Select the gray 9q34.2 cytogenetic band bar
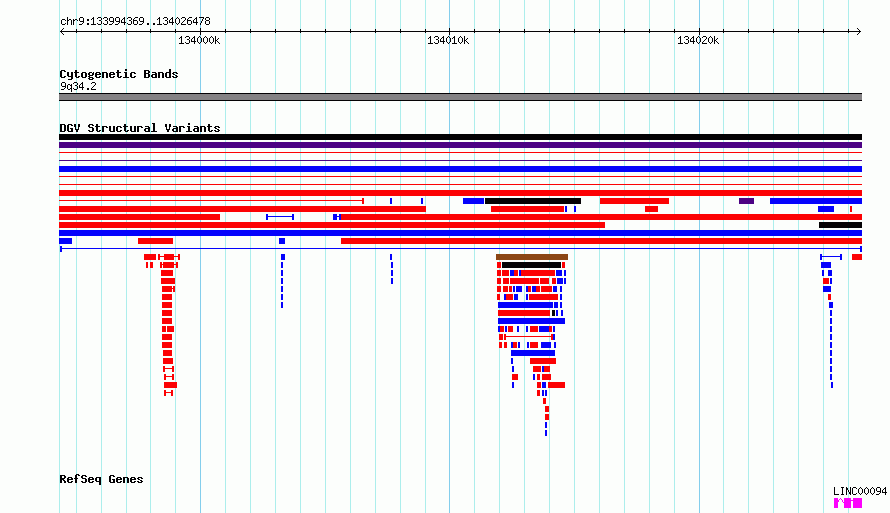Screen dimensions: 890x513 460,97
